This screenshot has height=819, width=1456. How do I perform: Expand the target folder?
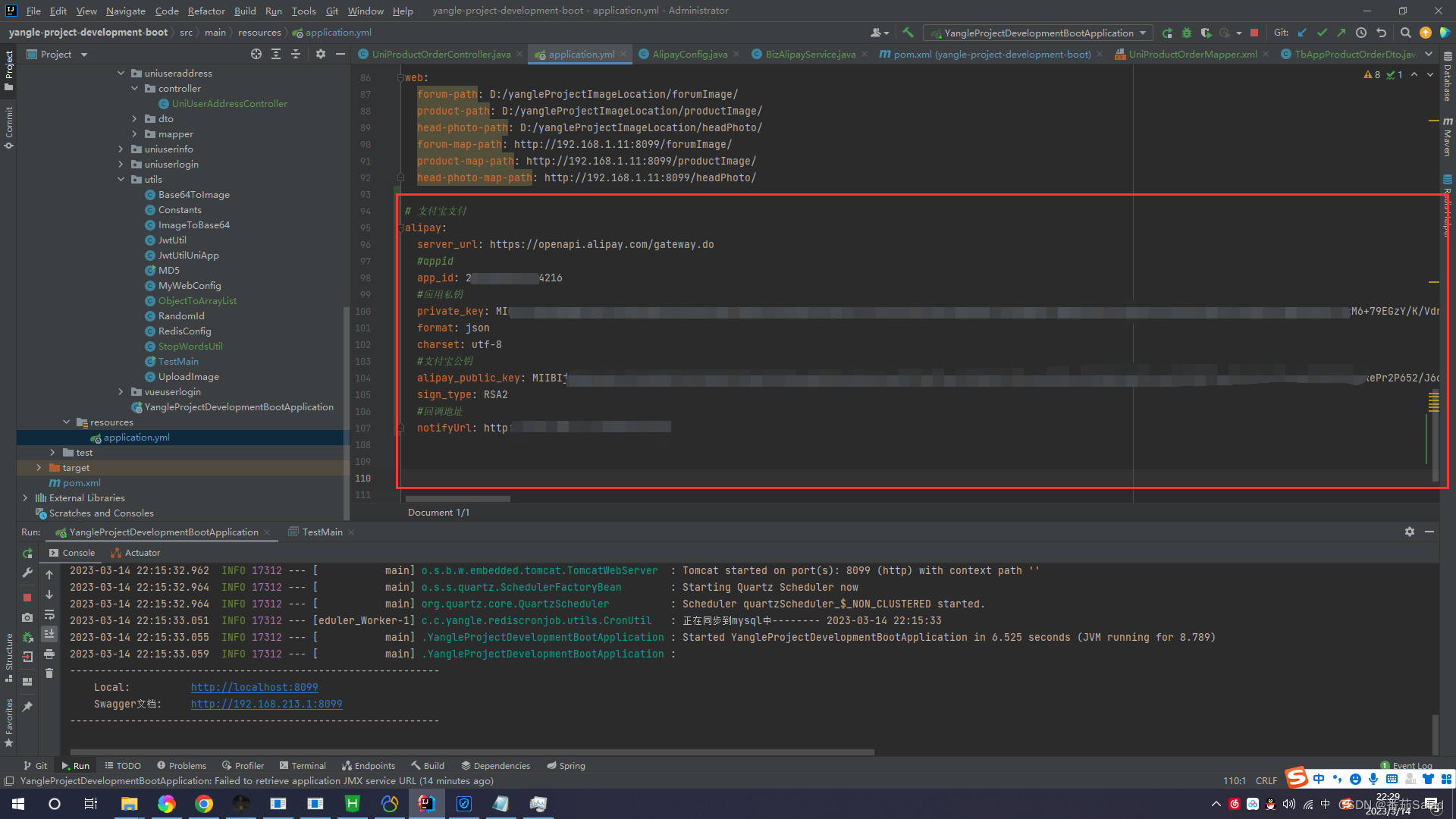[x=39, y=467]
